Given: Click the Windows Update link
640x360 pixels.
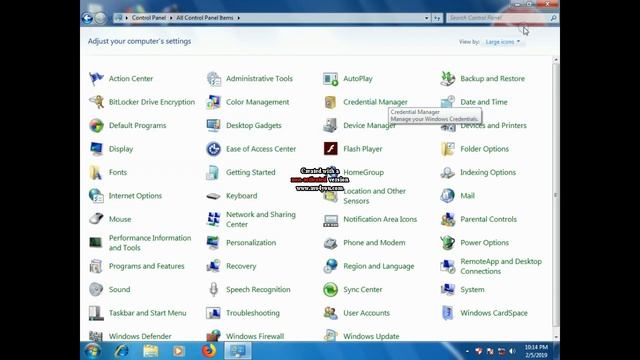Looking at the screenshot, I should pos(371,336).
